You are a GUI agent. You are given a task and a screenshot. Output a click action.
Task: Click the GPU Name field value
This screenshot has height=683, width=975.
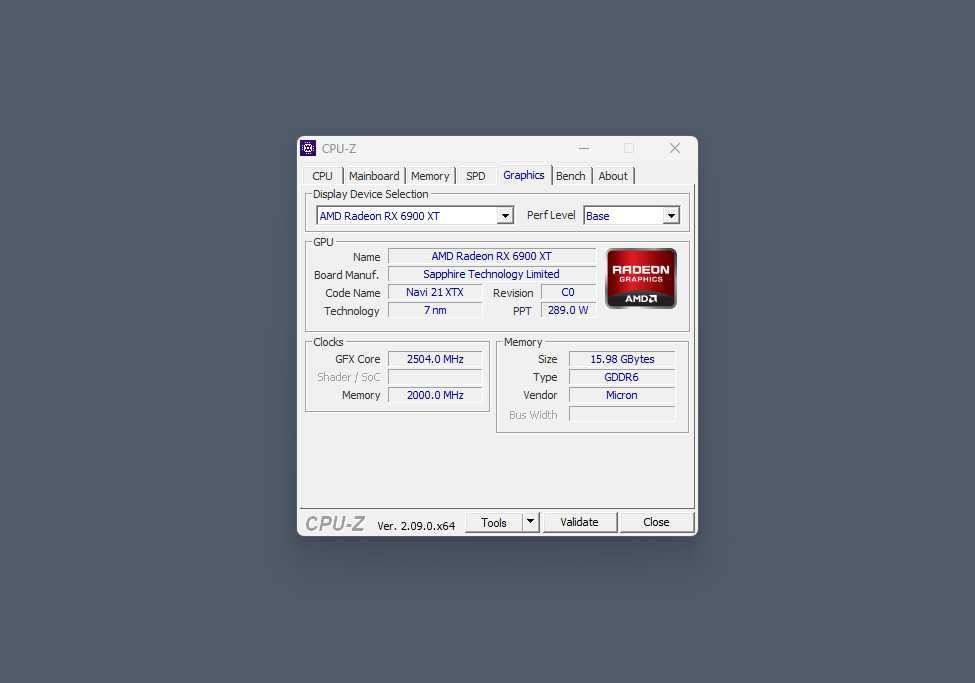[x=492, y=256]
